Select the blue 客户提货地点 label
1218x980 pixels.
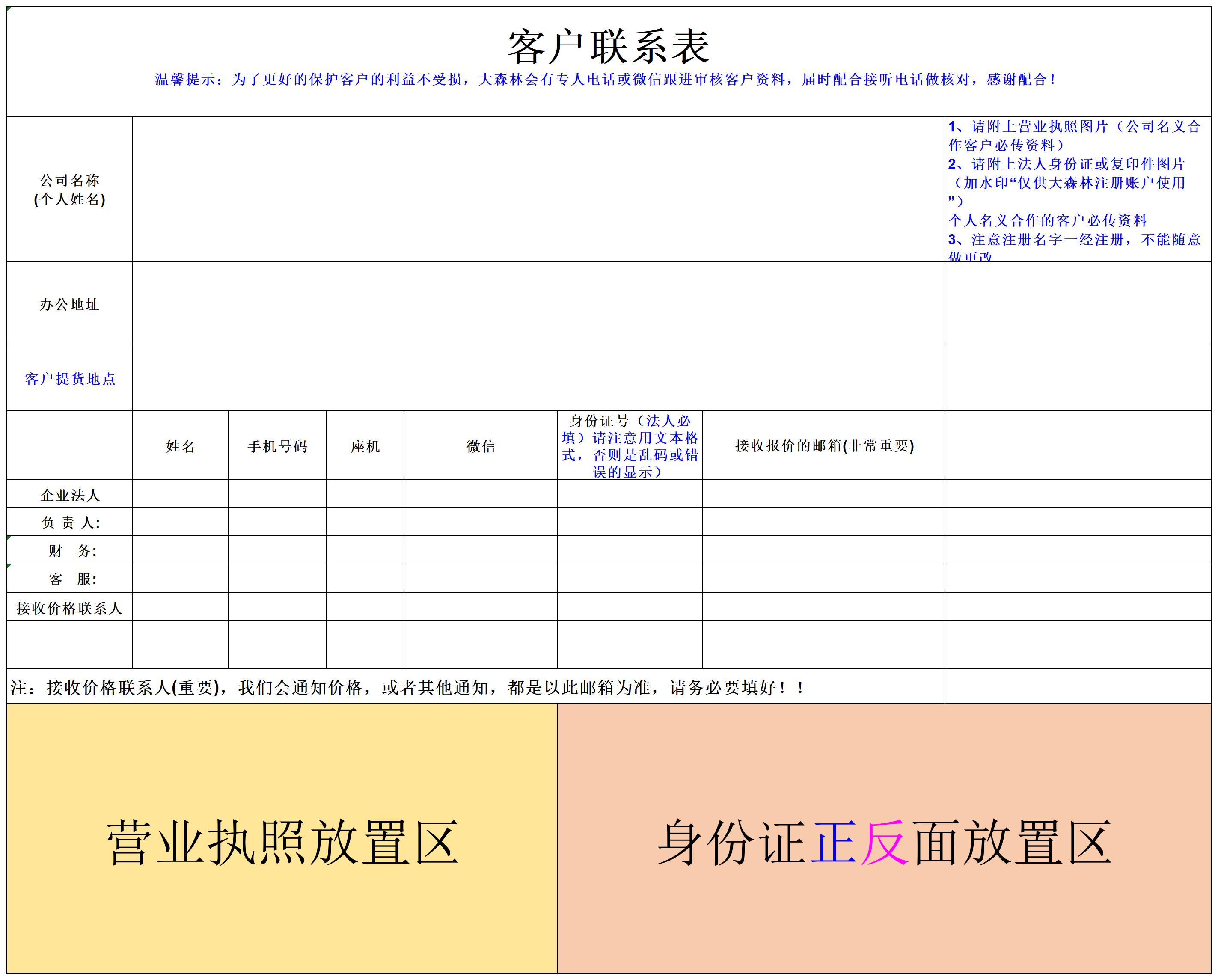[70, 379]
